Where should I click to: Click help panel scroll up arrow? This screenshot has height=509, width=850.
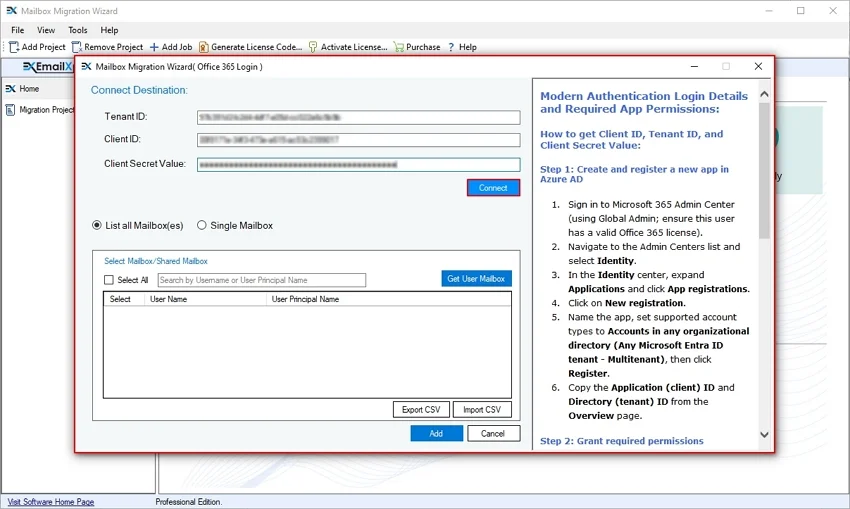coord(764,94)
